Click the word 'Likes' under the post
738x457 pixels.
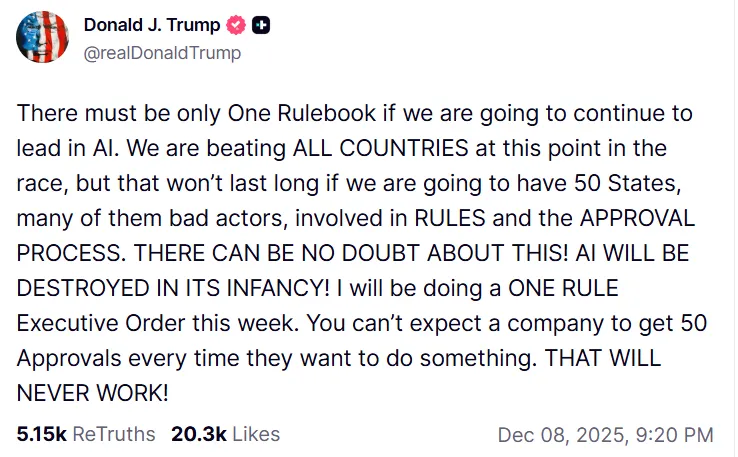tap(255, 434)
